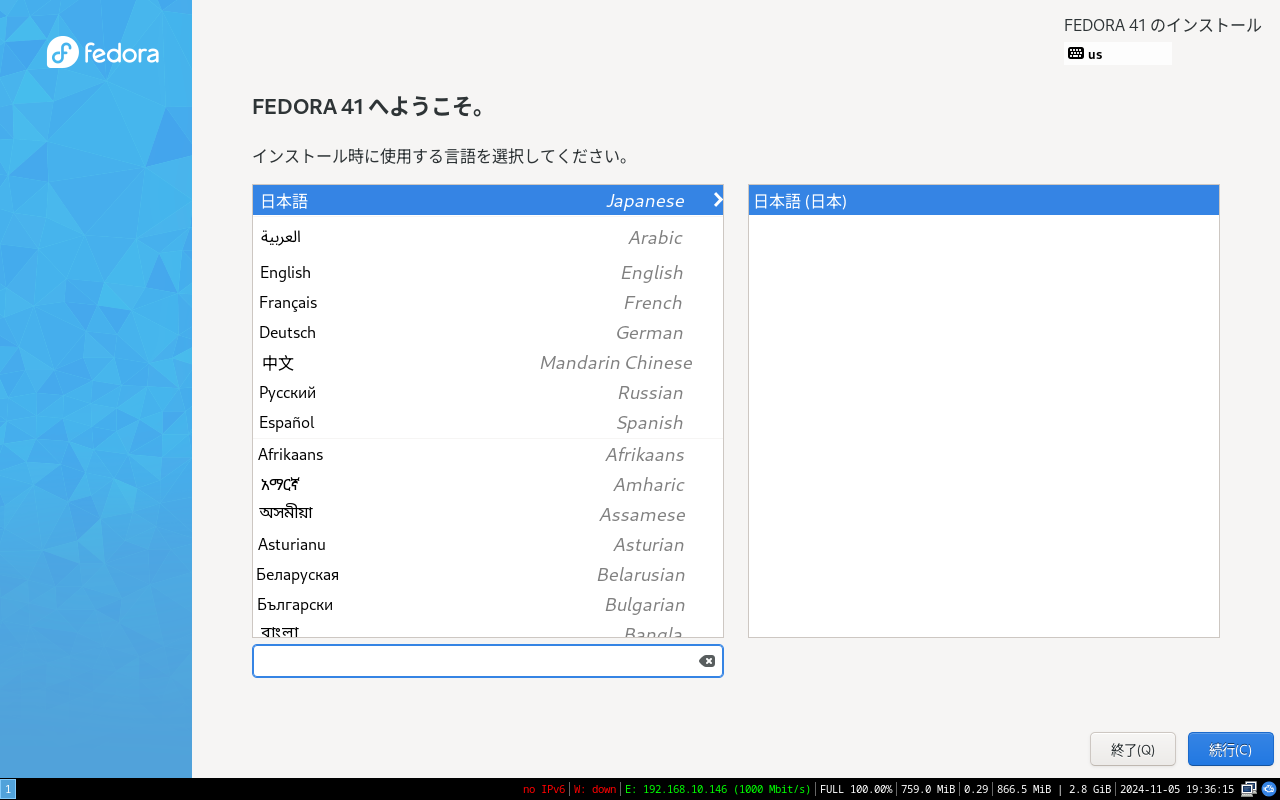The height and width of the screenshot is (800, 1280).
Task: Continue with the 続行(C) button
Action: [x=1231, y=749]
